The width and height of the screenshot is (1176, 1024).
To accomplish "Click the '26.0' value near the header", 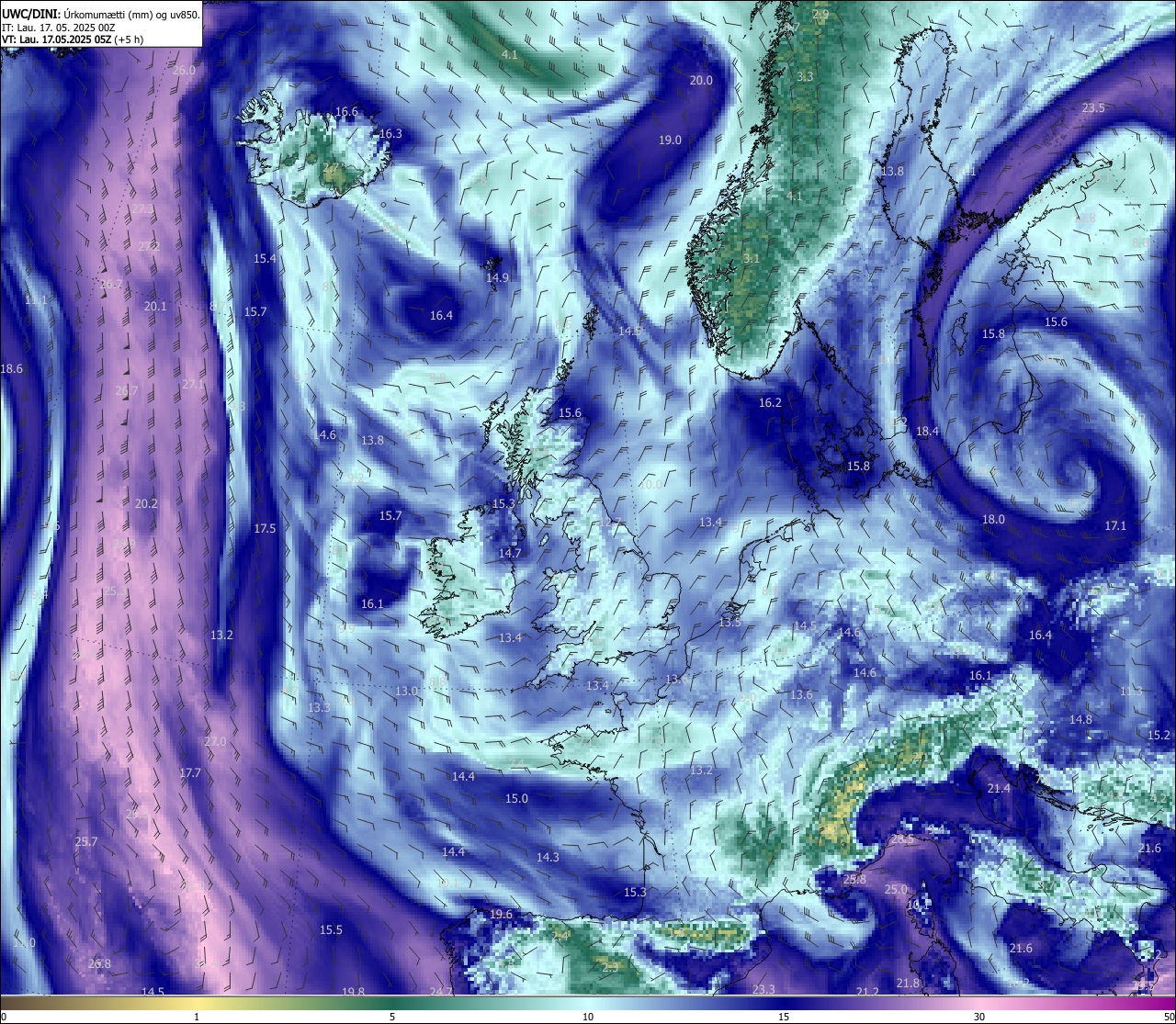I will [184, 71].
